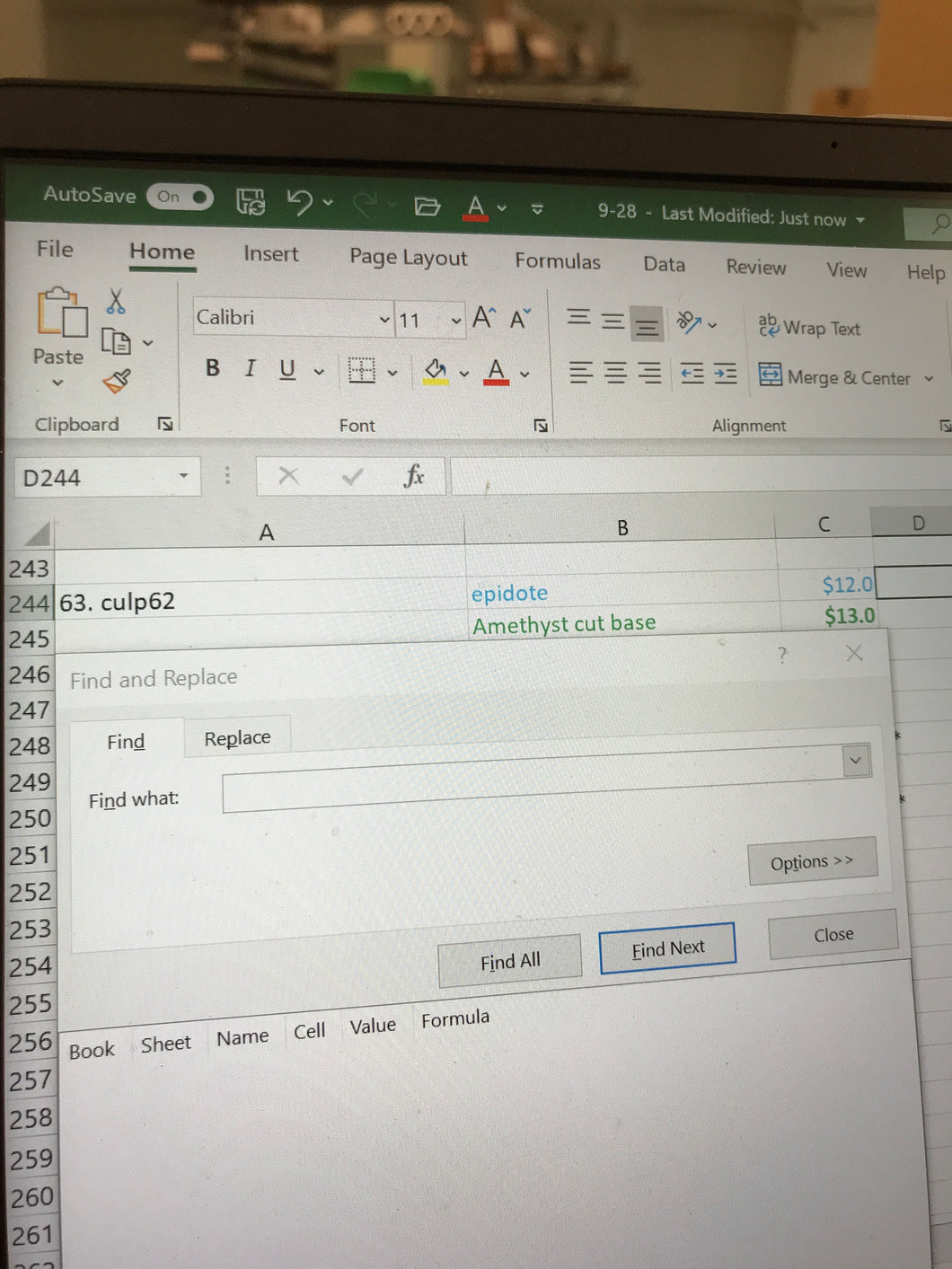Toggle Wrap Text
The image size is (952, 1269).
click(x=809, y=327)
